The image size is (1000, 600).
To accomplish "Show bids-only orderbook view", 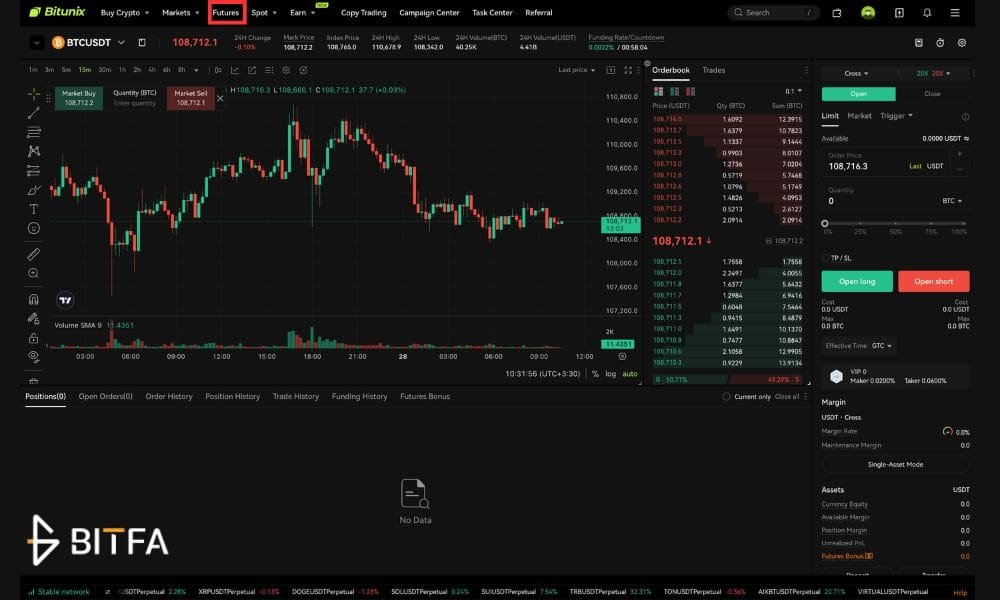I will [674, 91].
